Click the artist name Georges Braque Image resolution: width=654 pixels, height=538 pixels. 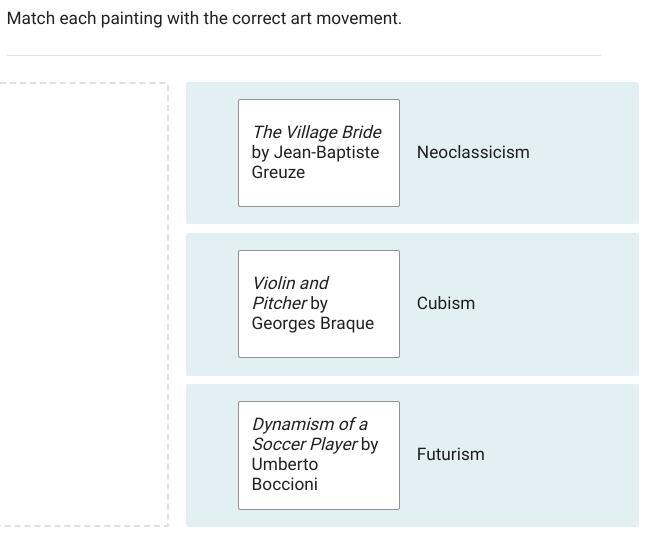coord(313,323)
